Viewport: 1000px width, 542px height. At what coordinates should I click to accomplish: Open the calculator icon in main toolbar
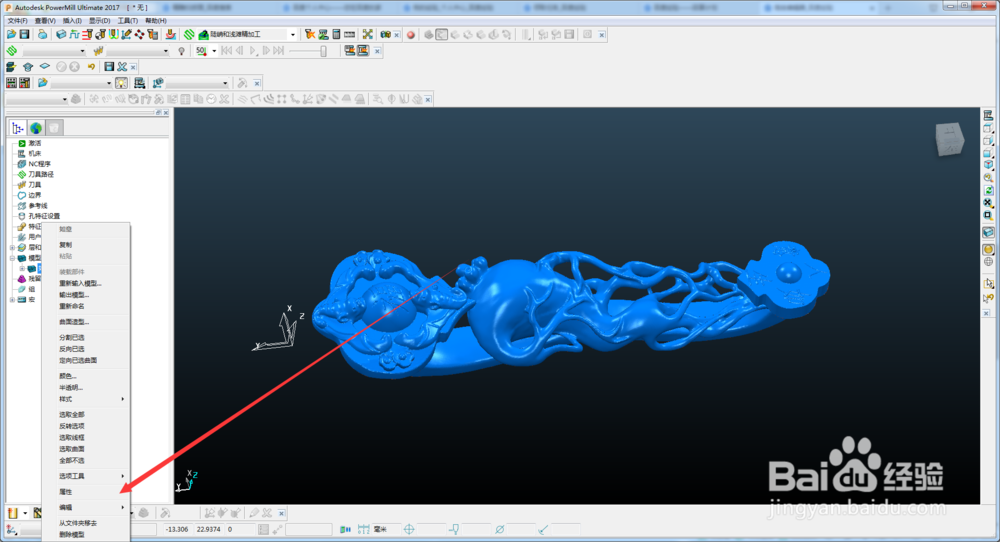click(x=336, y=34)
